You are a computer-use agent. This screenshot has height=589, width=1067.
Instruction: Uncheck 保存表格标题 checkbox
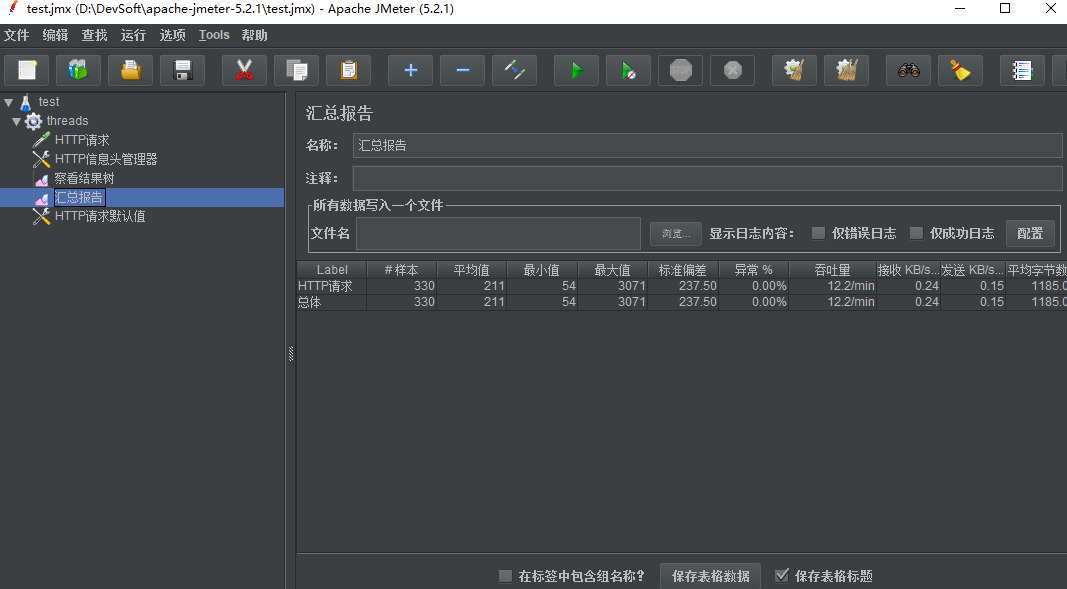(782, 576)
